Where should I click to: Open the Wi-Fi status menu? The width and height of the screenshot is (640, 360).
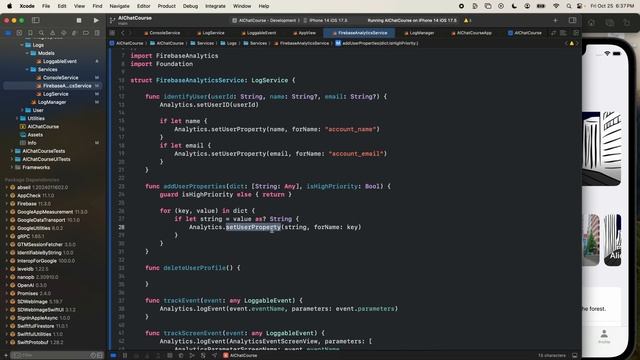[x=556, y=6]
